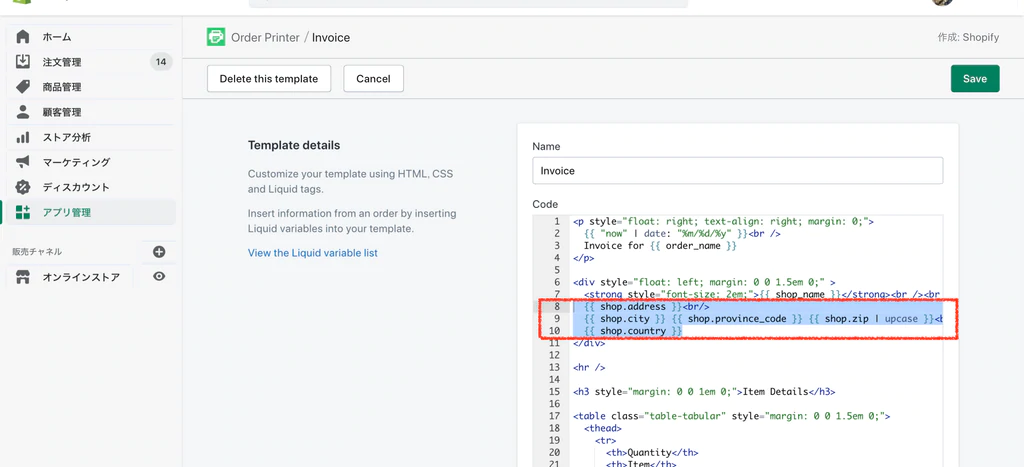Image resolution: width=1024 pixels, height=467 pixels.
Task: Click the Apps grid icon
Action: coord(23,212)
